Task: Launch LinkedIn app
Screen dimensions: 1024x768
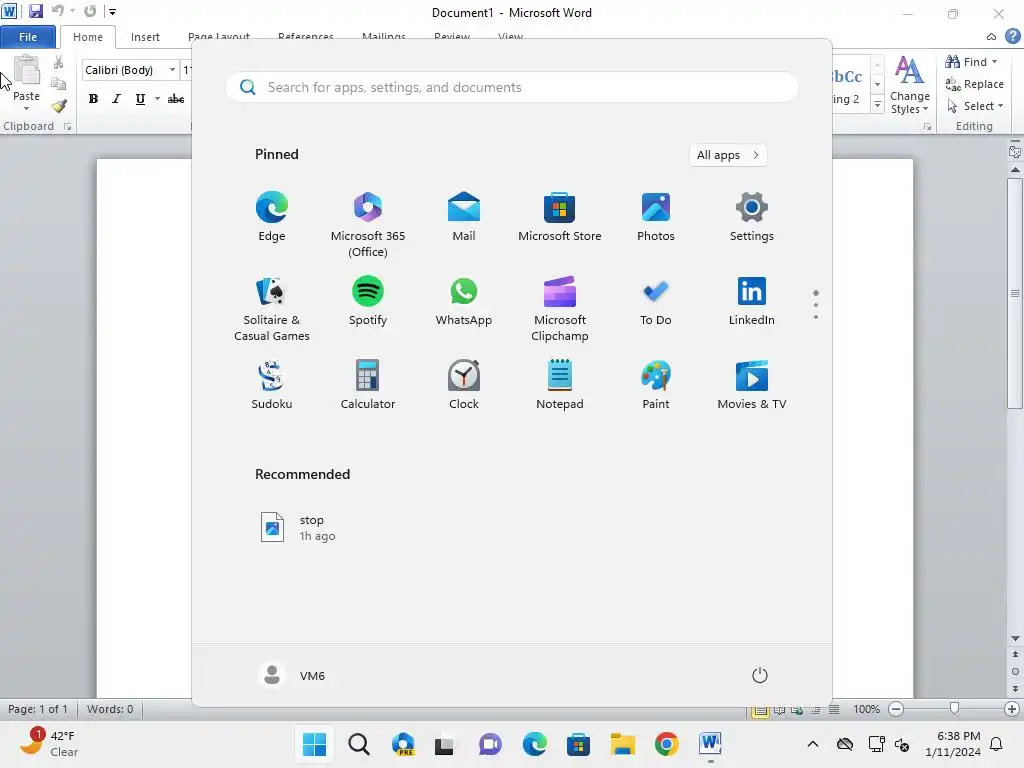Action: [x=752, y=301]
